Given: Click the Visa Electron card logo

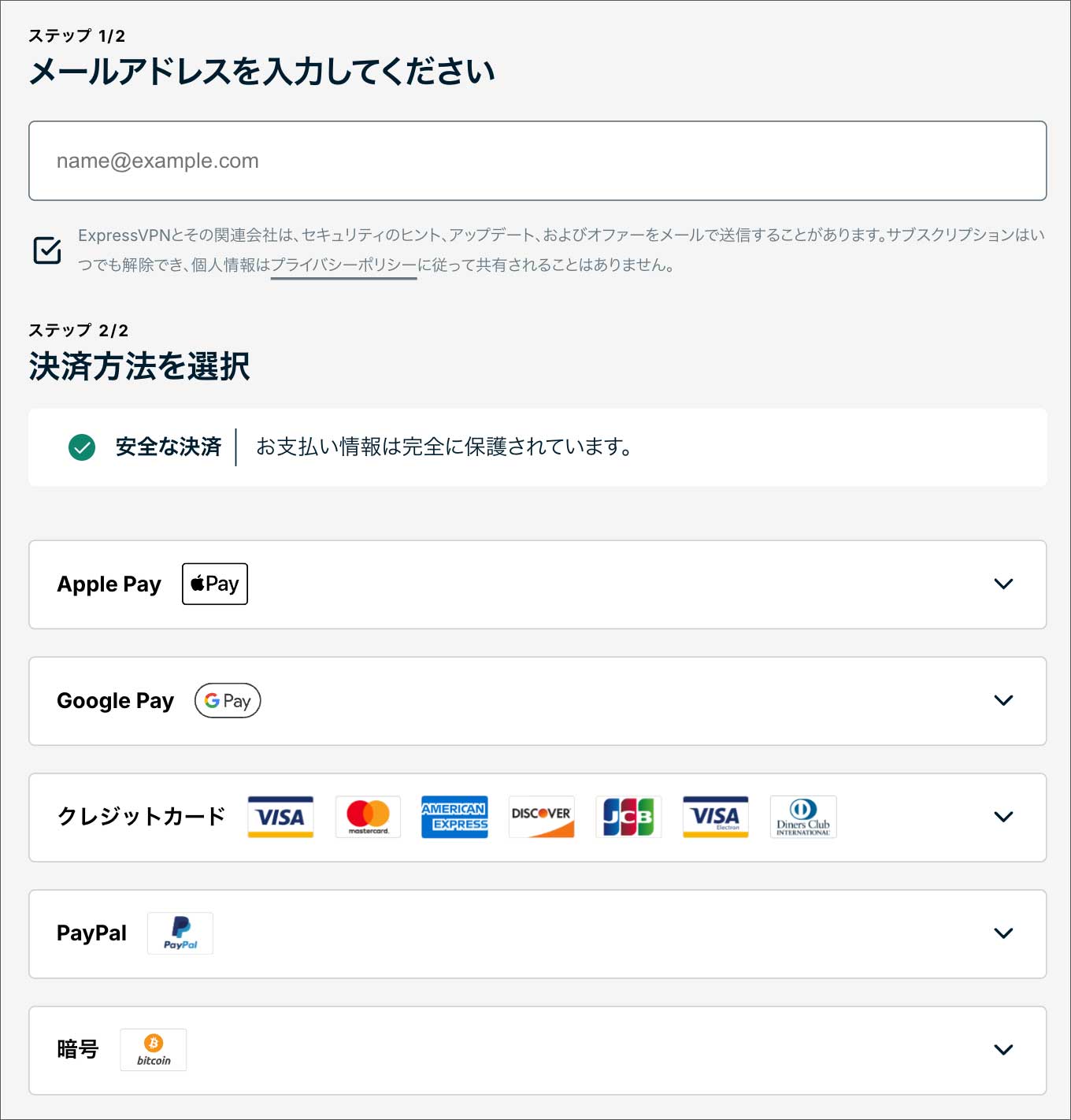Looking at the screenshot, I should point(715,817).
